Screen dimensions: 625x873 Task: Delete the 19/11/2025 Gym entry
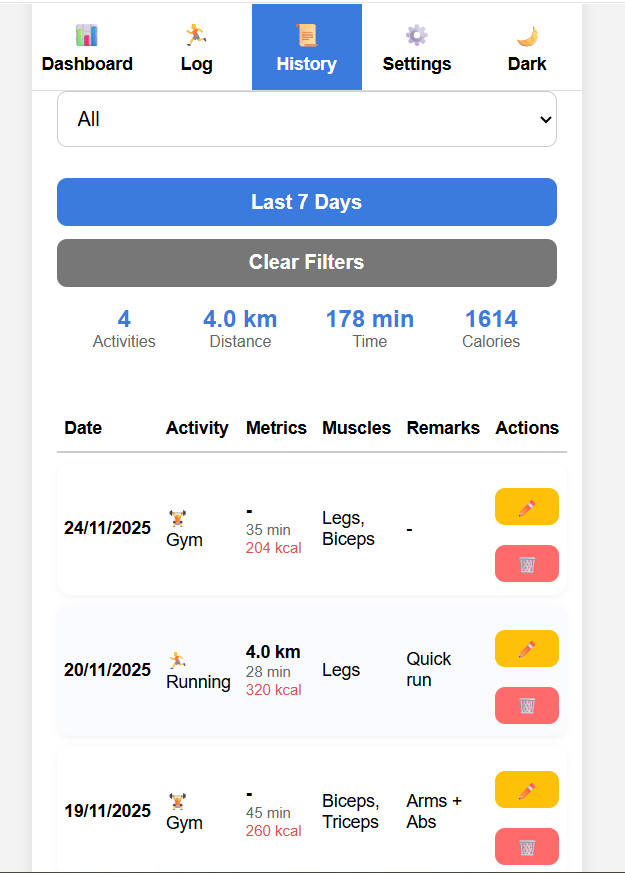[526, 846]
